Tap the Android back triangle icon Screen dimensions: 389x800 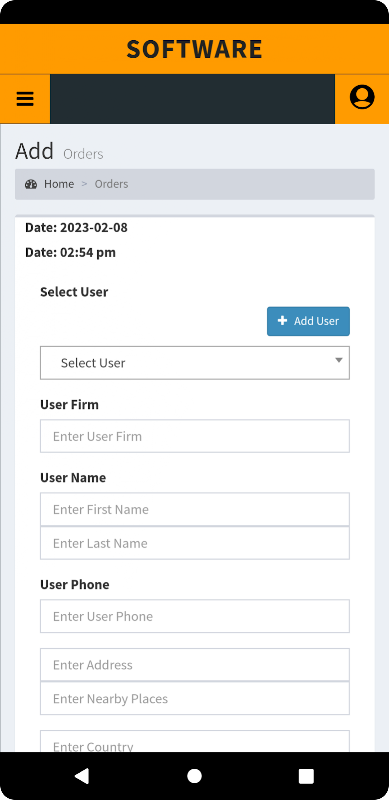pos(82,776)
